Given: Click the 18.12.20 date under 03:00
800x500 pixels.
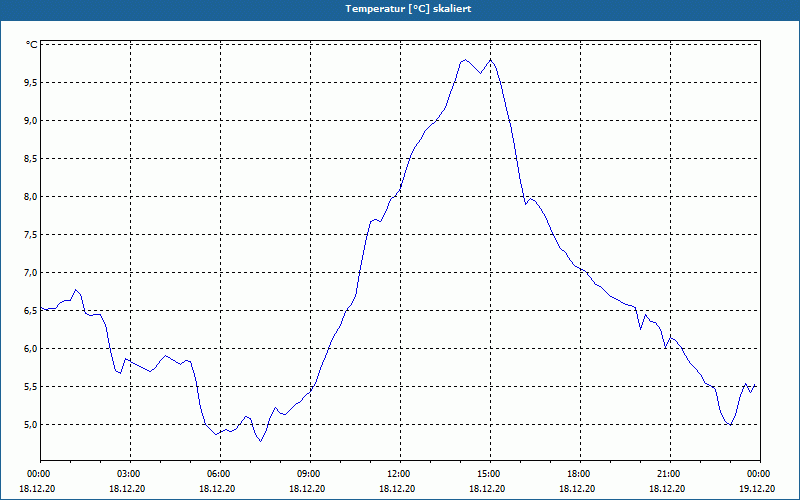Looking at the screenshot, I should pyautogui.click(x=127, y=488).
